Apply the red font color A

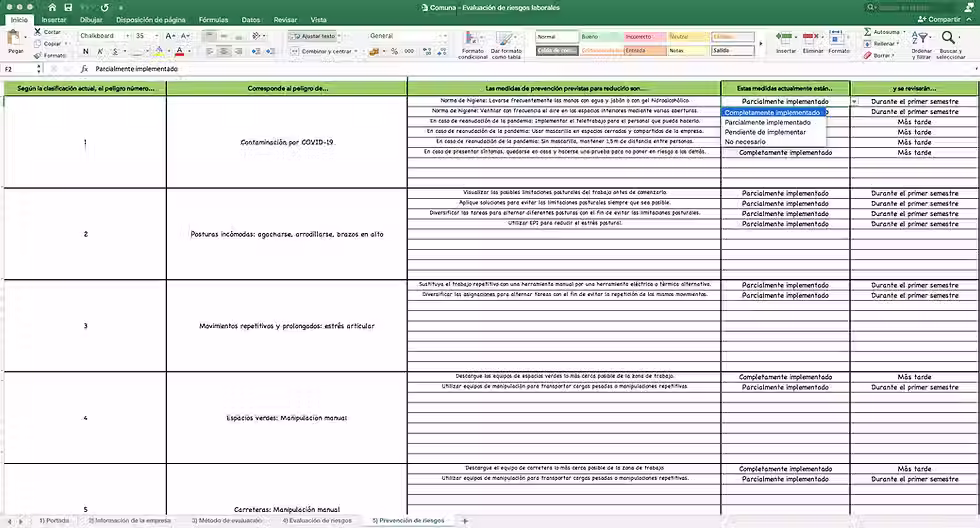(x=179, y=51)
